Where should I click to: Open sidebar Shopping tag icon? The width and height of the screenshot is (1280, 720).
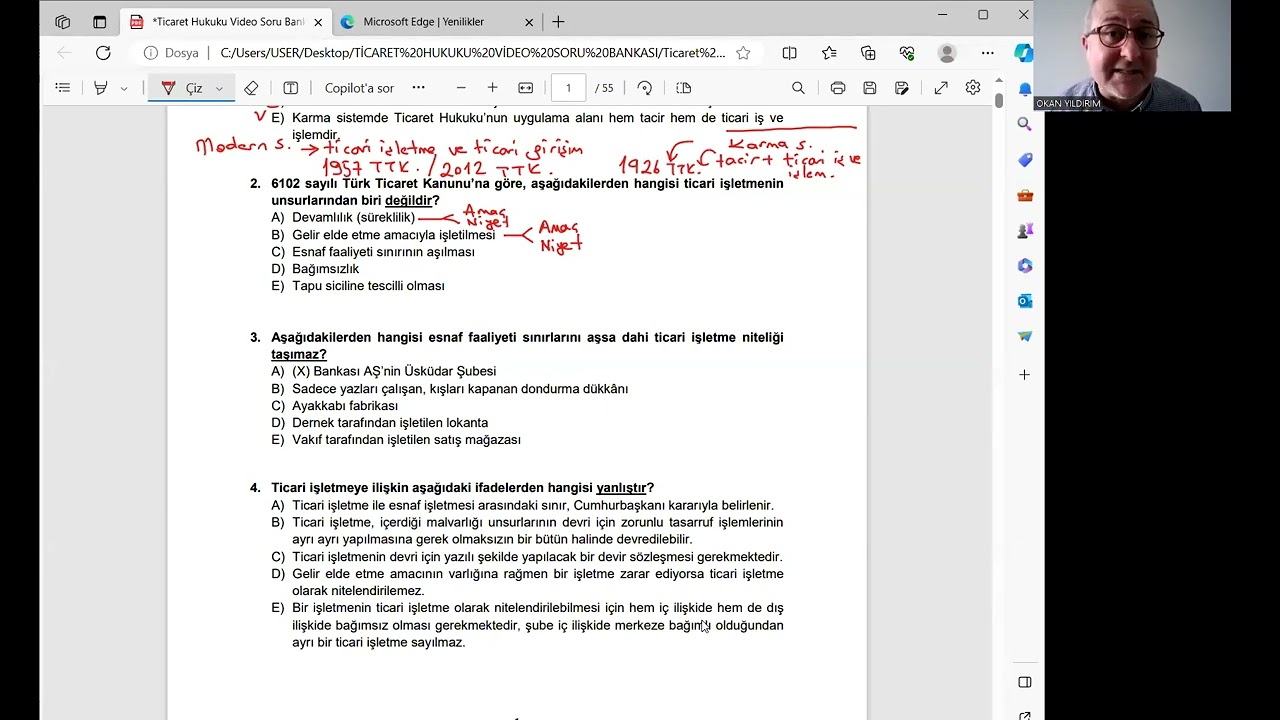(x=1024, y=160)
